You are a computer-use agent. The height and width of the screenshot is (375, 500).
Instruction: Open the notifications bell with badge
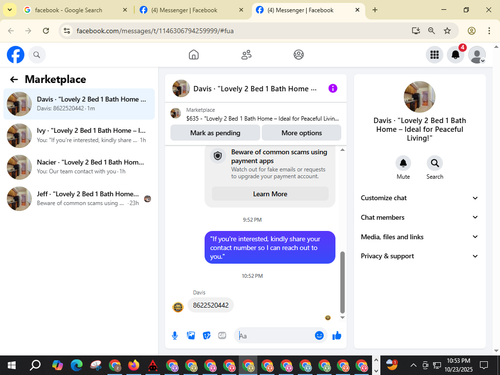pos(456,55)
